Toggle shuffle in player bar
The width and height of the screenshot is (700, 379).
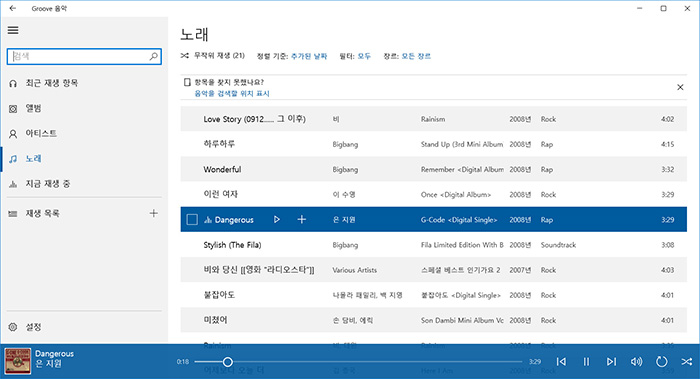tap(687, 362)
